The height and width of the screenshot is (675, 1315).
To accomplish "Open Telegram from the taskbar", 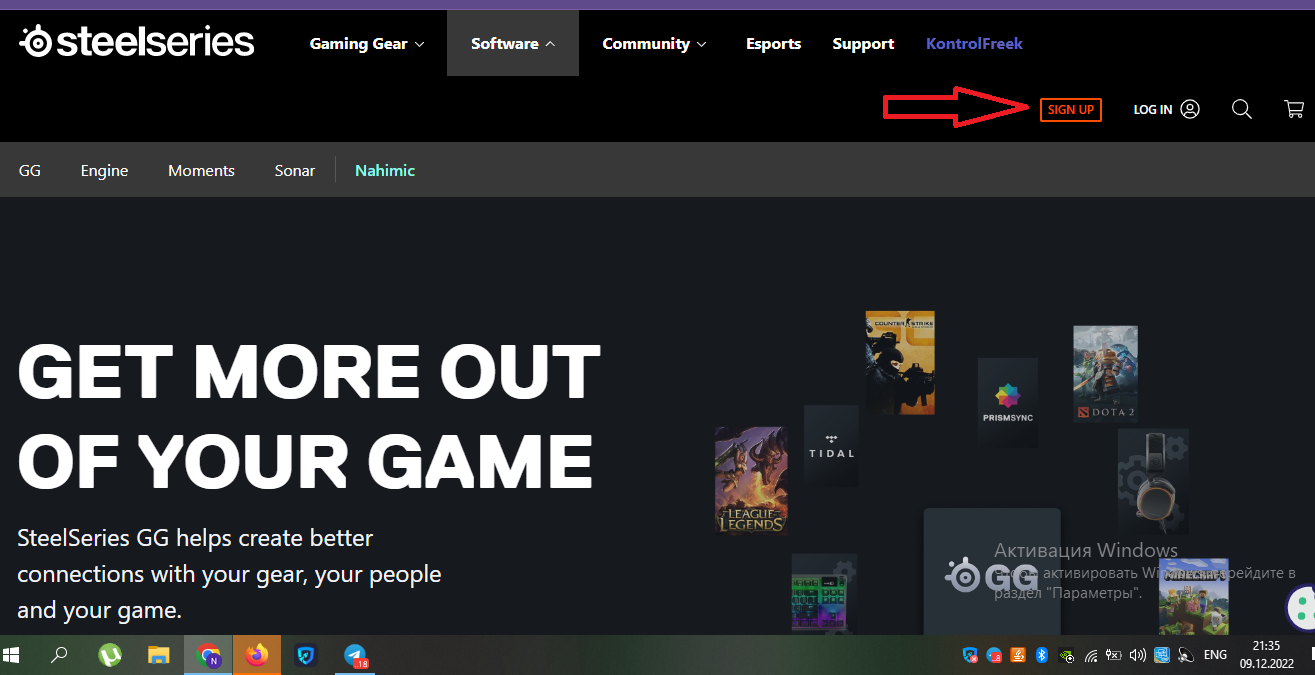I will (356, 655).
